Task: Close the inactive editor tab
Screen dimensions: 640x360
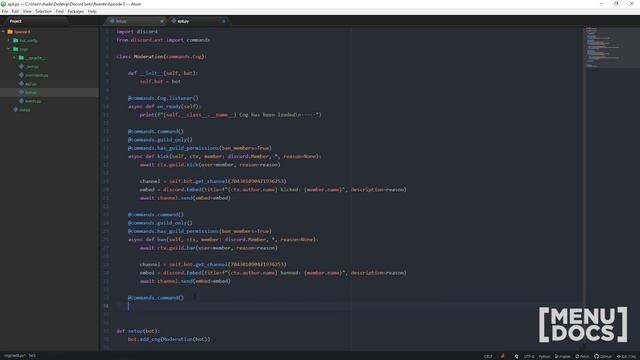Action: [x=162, y=21]
